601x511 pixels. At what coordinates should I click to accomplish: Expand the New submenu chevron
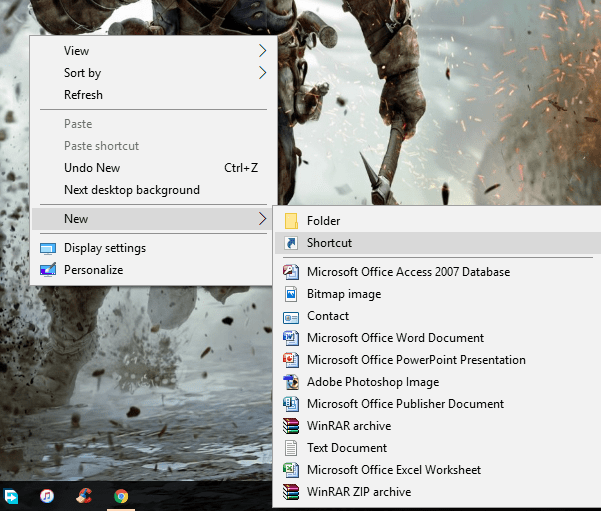(262, 219)
